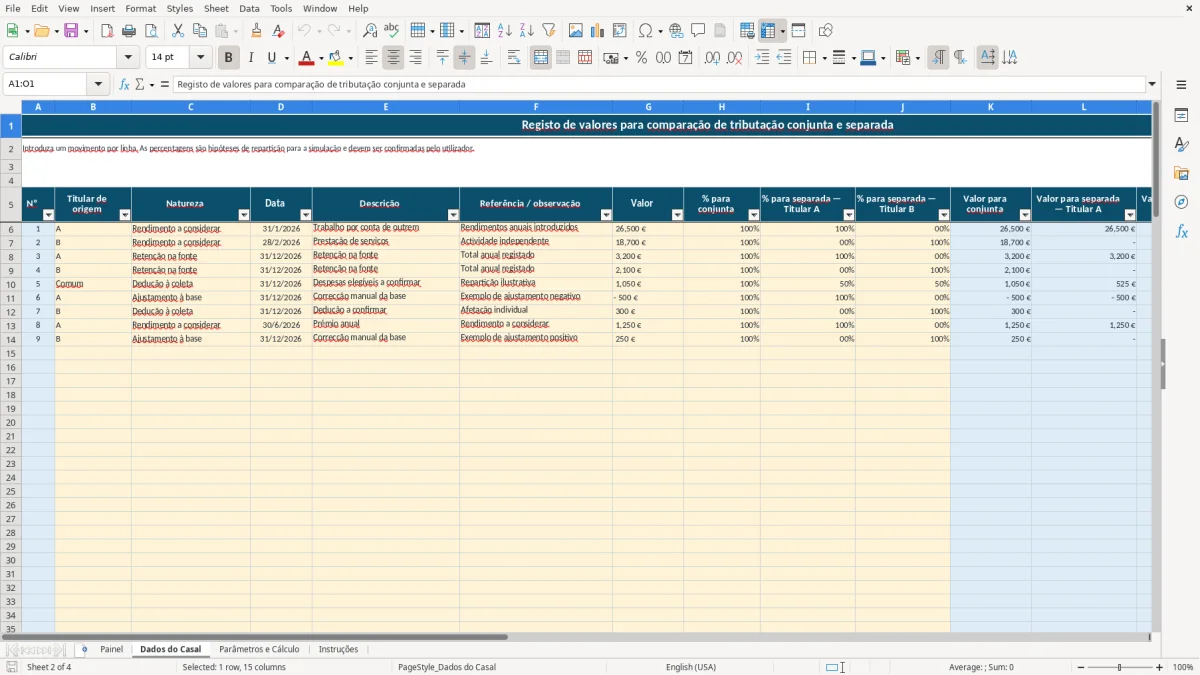Expand the formula bar
Screen dimensions: 1200x675
point(1152,85)
